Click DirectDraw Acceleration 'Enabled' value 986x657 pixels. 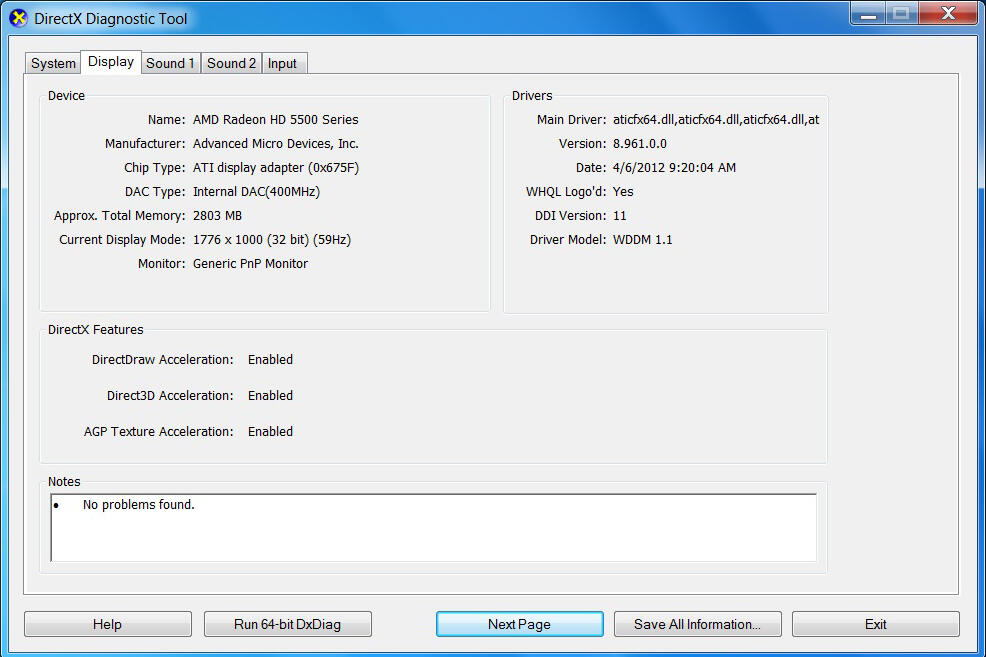[270, 360]
